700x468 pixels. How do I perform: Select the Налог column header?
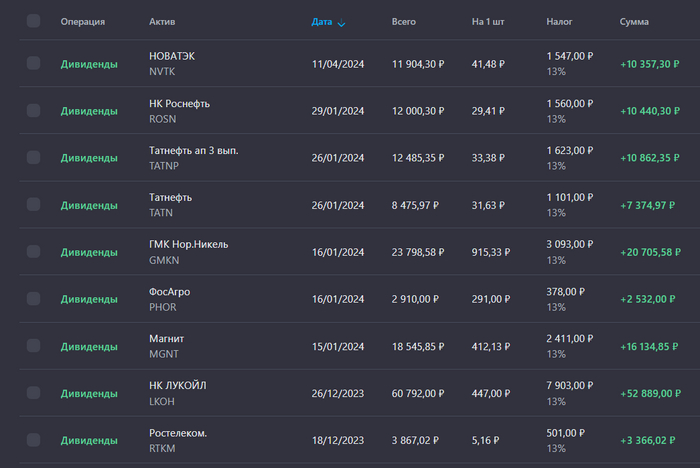[x=559, y=21]
